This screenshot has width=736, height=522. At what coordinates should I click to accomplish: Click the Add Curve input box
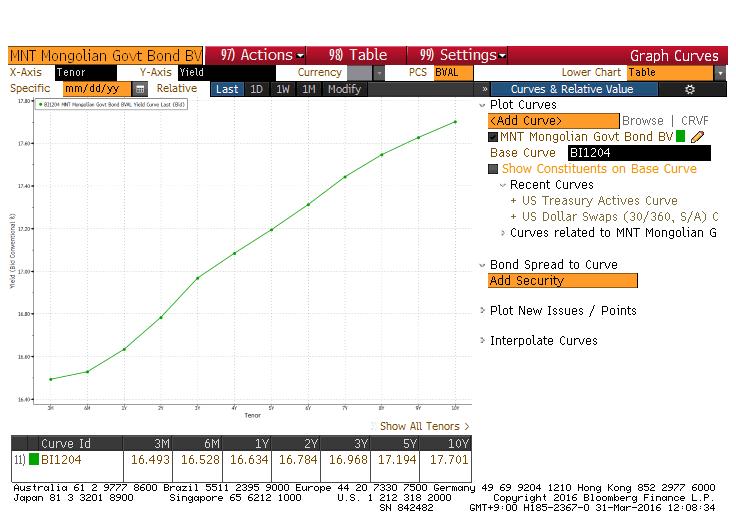pos(554,121)
